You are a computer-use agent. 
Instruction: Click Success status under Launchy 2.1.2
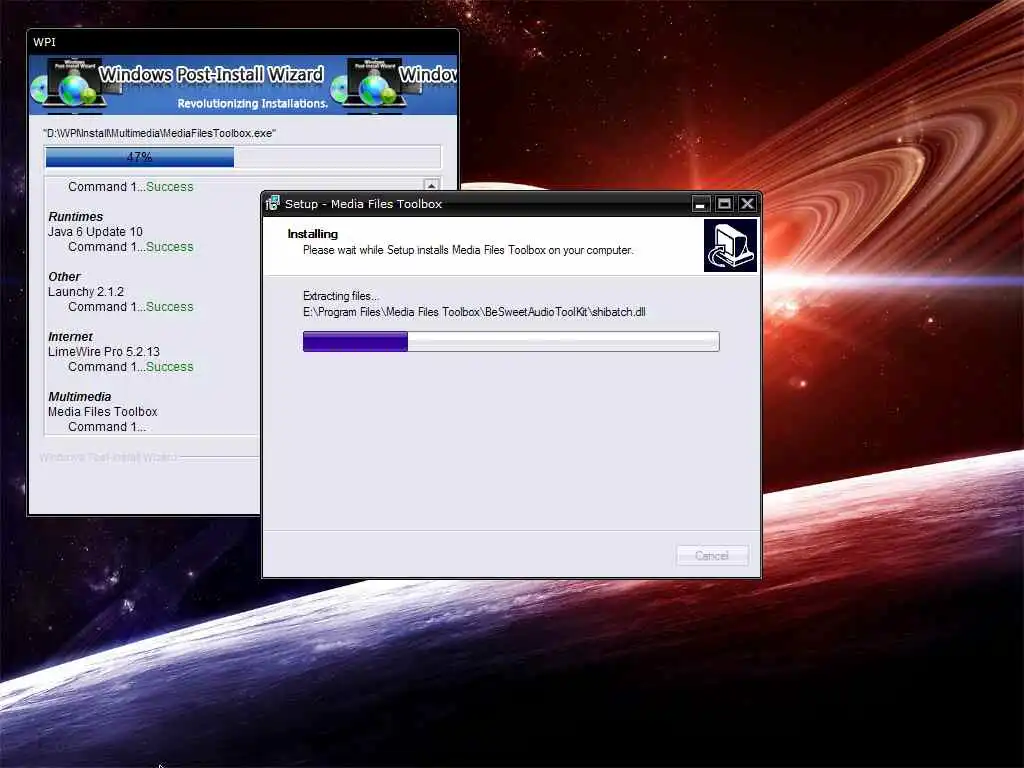[x=170, y=307]
